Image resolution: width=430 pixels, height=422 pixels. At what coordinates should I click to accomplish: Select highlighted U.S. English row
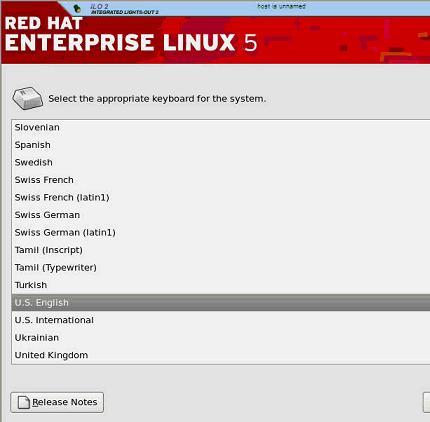[x=221, y=303]
